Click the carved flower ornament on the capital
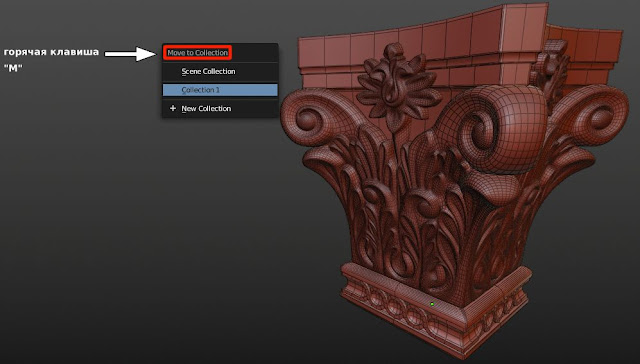This screenshot has width=640, height=364. [x=397, y=86]
